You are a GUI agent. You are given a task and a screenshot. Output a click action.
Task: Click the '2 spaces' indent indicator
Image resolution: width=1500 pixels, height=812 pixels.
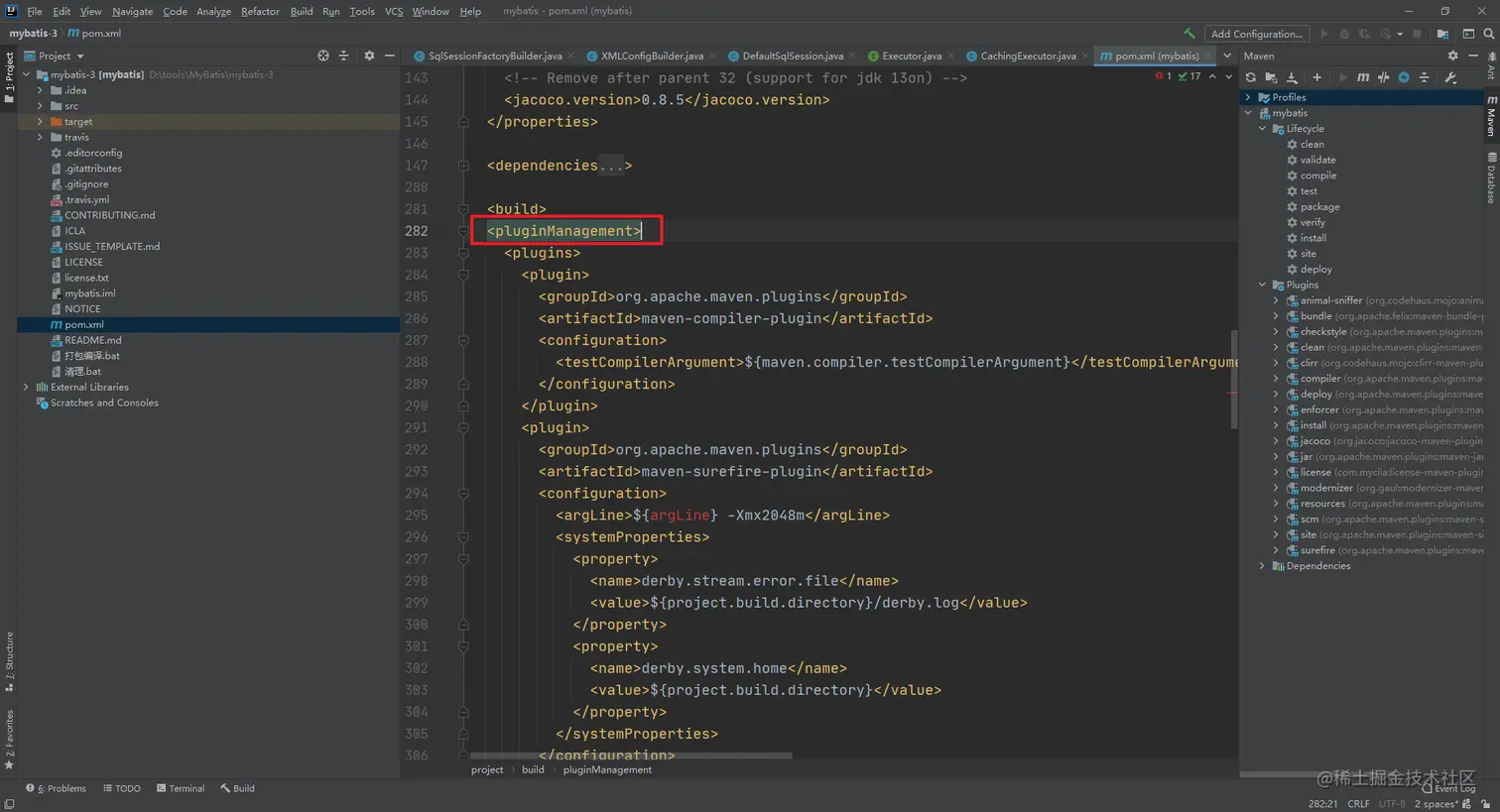pos(1436,804)
